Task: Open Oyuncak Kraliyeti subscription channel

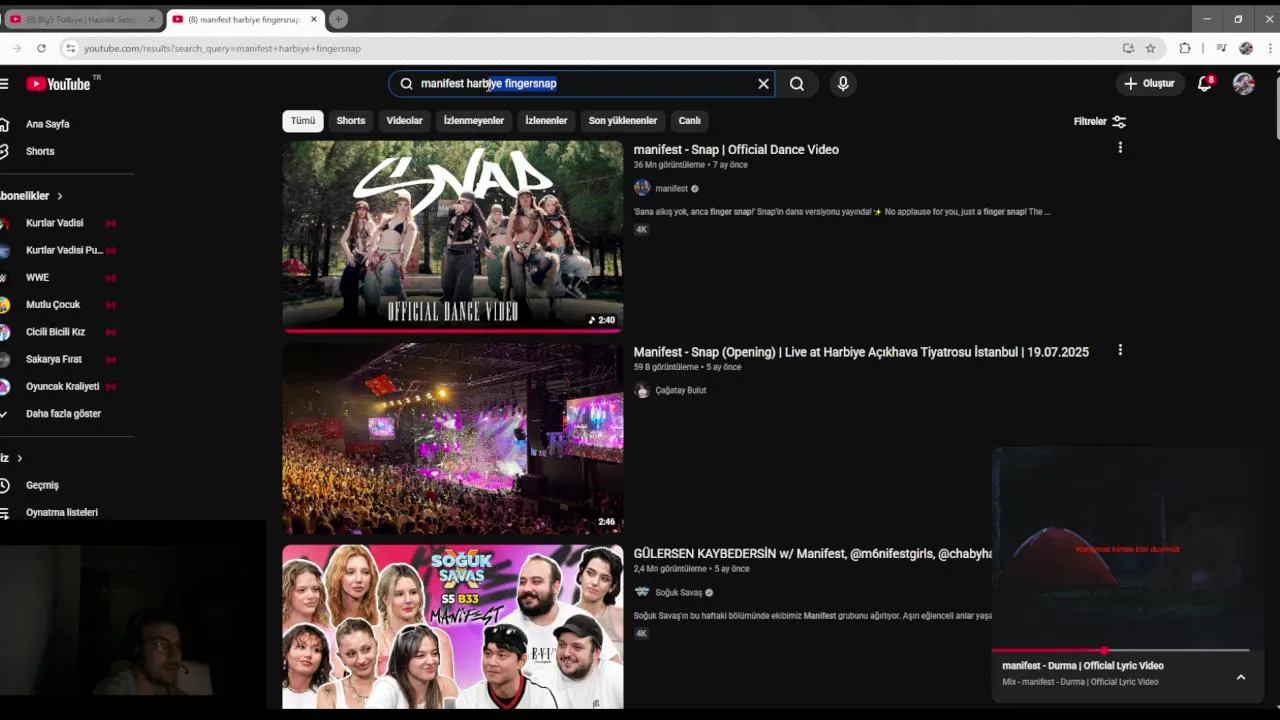Action: click(x=63, y=386)
